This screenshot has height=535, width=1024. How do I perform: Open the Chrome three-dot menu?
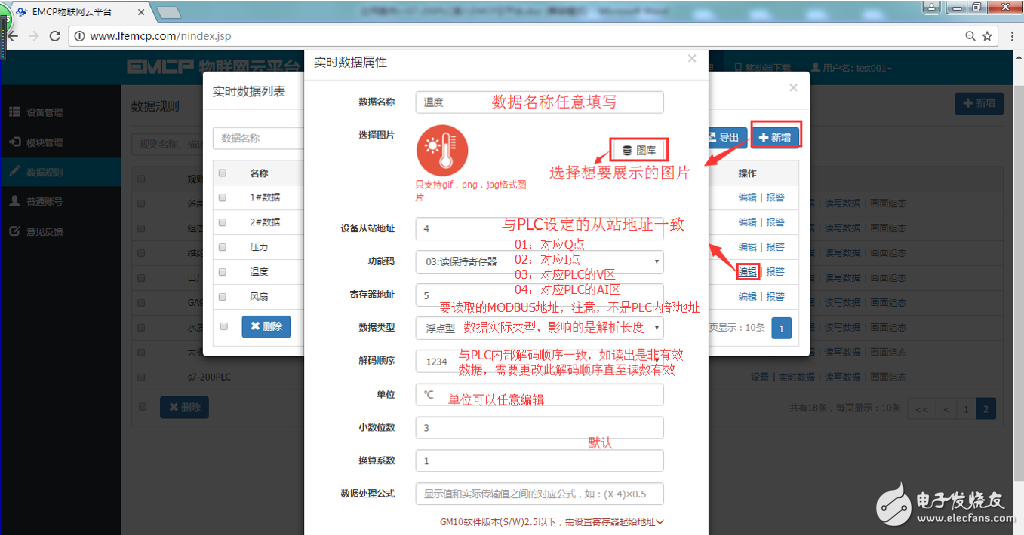tap(1012, 36)
